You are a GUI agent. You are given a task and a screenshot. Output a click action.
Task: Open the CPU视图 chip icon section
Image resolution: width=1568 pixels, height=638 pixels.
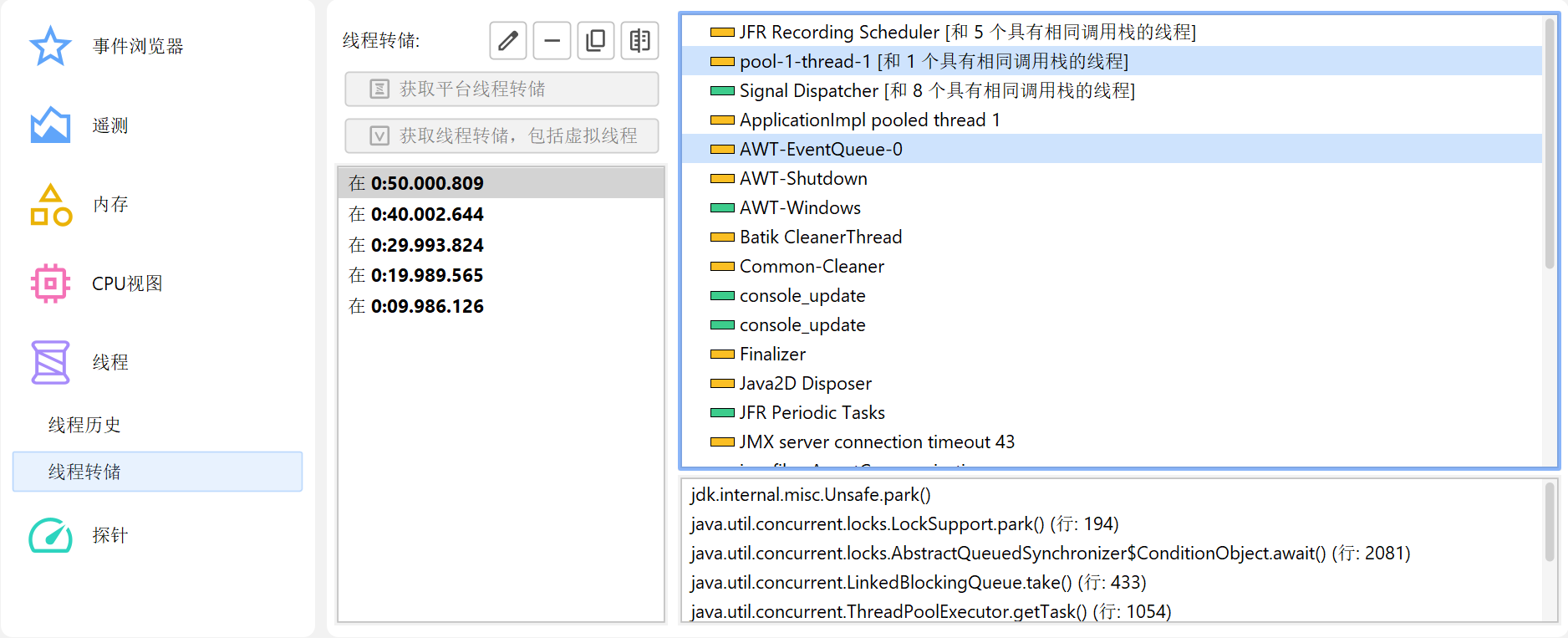click(50, 283)
